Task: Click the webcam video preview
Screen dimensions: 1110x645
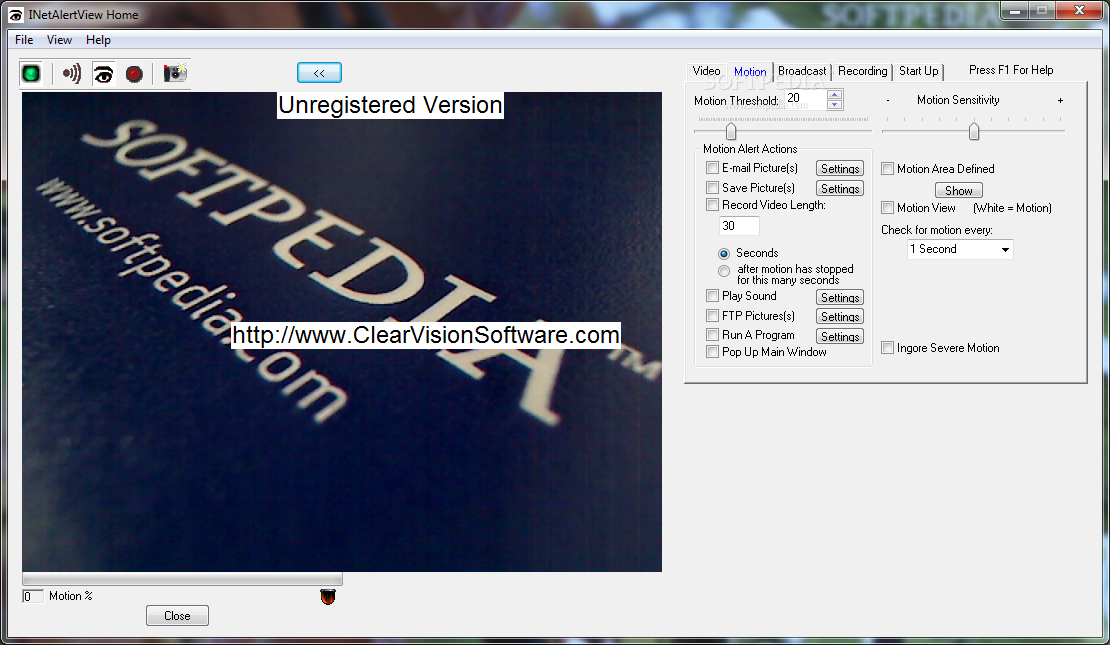Action: [342, 332]
